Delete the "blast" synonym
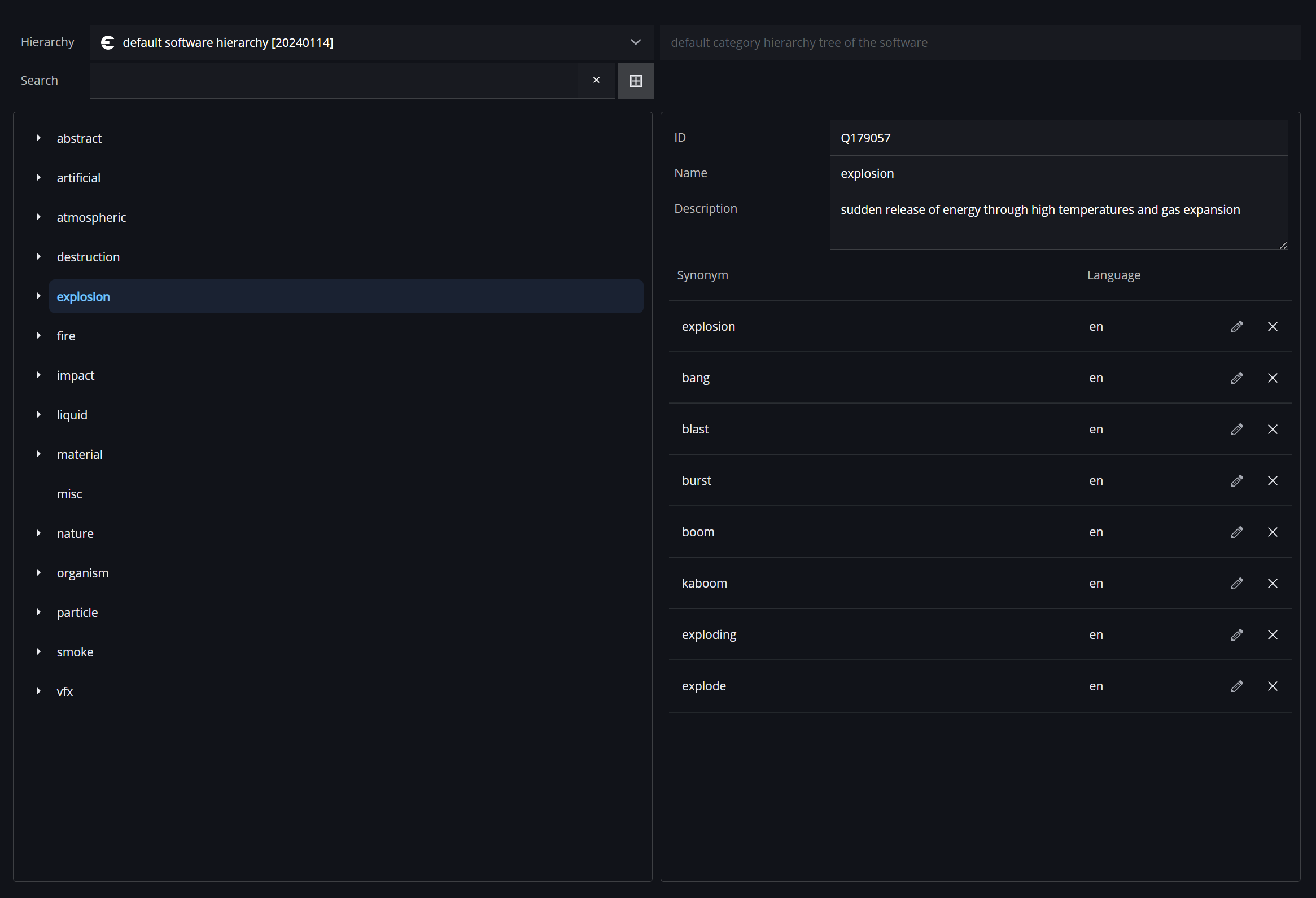The width and height of the screenshot is (1316, 898). pyautogui.click(x=1273, y=429)
